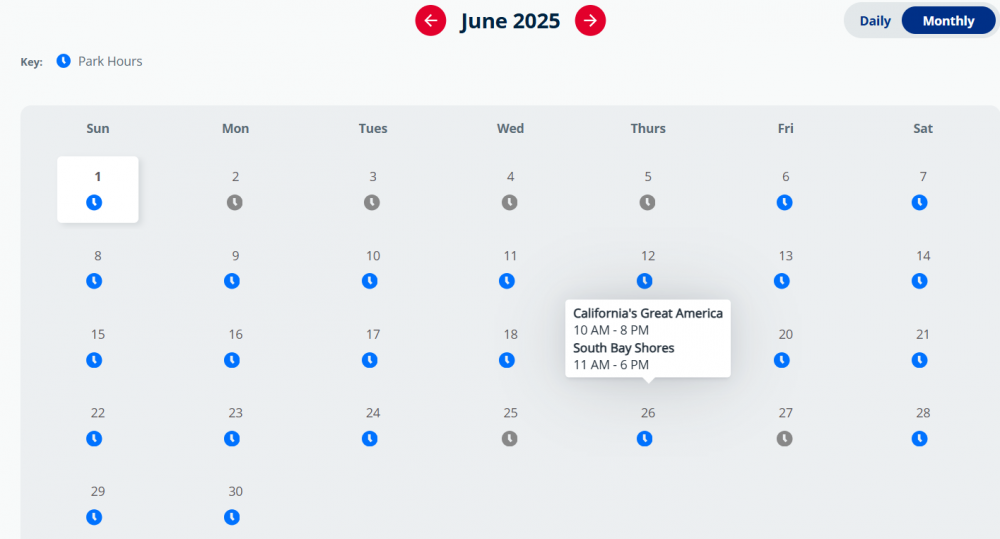The image size is (1000, 539).
Task: Click the park hours clock for June 12
Action: click(x=645, y=281)
